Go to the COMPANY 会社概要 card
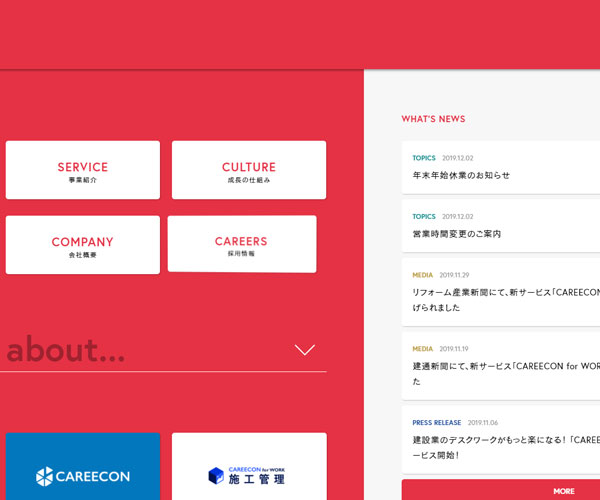This screenshot has width=600, height=500. click(x=82, y=245)
